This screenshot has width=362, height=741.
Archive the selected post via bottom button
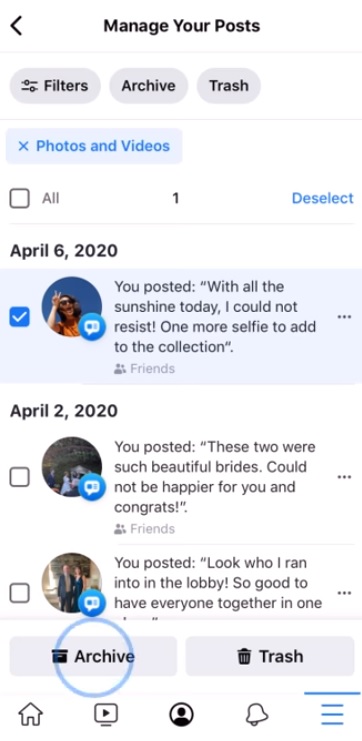(93, 656)
